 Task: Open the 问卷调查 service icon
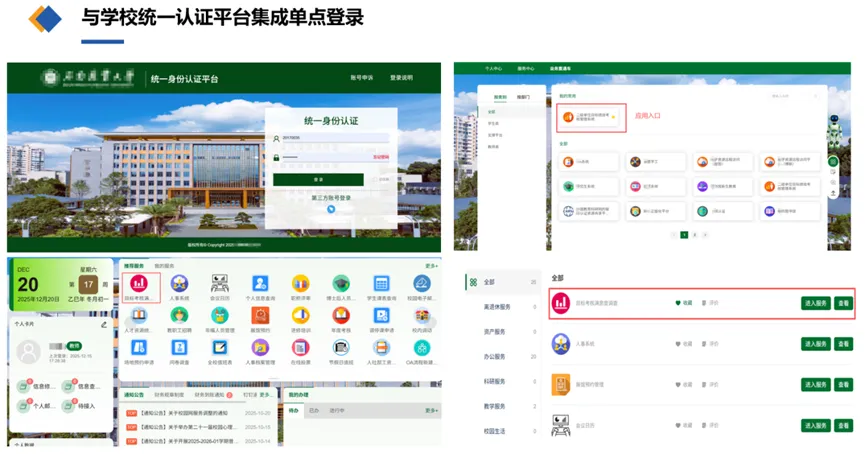click(179, 348)
